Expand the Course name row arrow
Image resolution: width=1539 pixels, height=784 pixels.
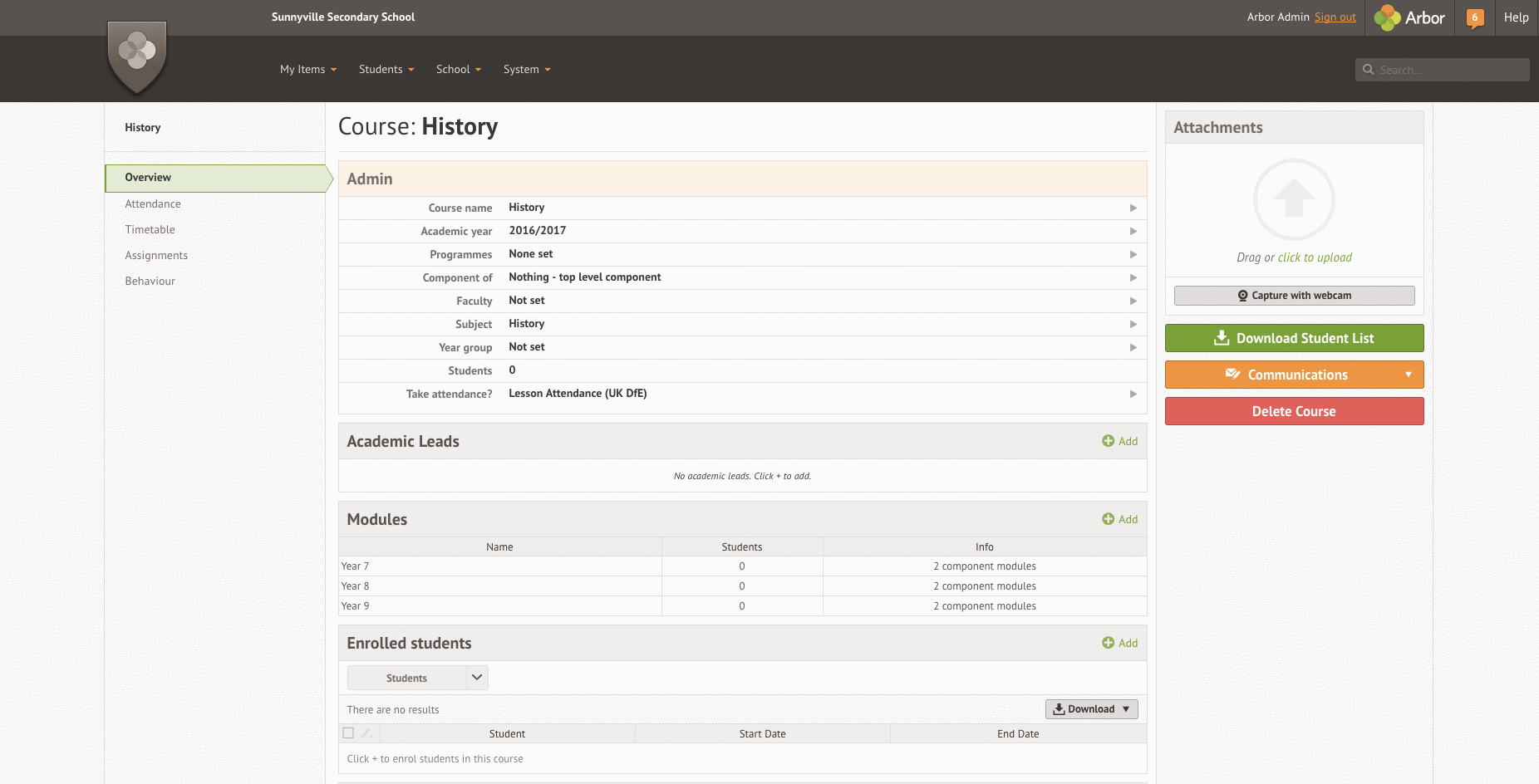[x=1133, y=208]
